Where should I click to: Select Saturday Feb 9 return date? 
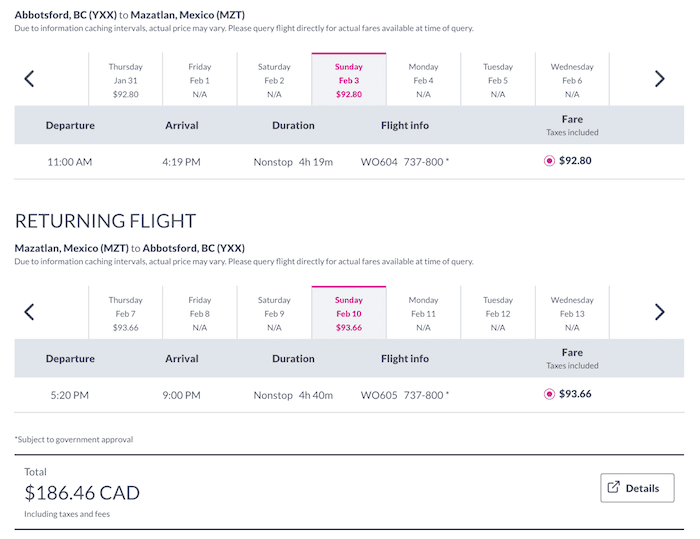(x=274, y=313)
